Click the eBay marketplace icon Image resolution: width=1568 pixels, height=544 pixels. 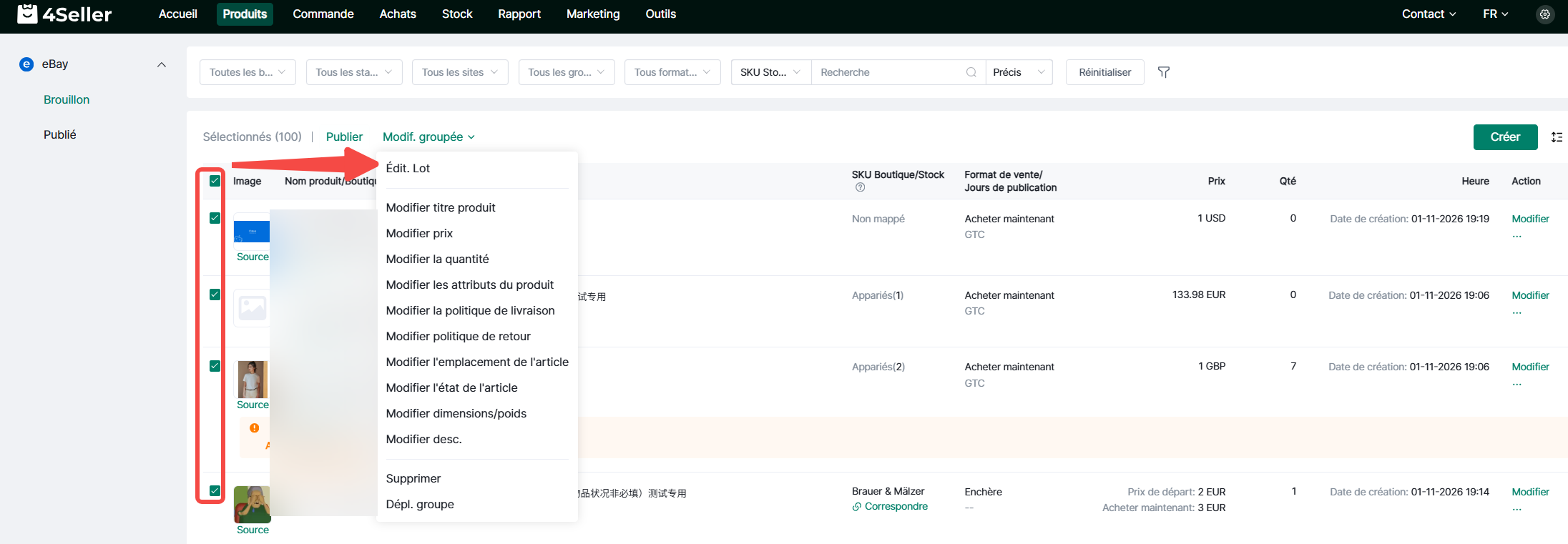coord(26,64)
